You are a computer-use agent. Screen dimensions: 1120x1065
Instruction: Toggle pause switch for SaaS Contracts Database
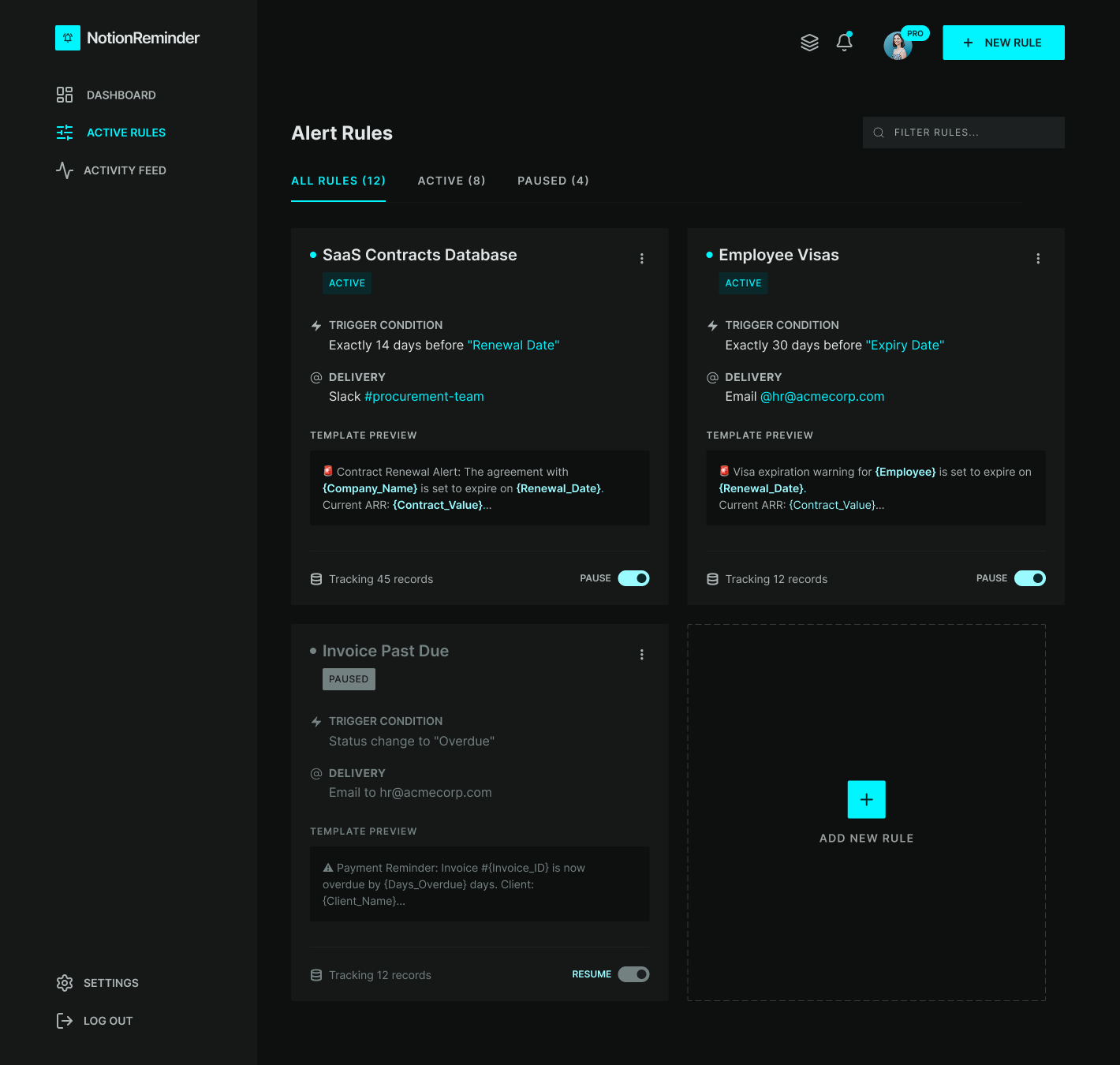633,578
